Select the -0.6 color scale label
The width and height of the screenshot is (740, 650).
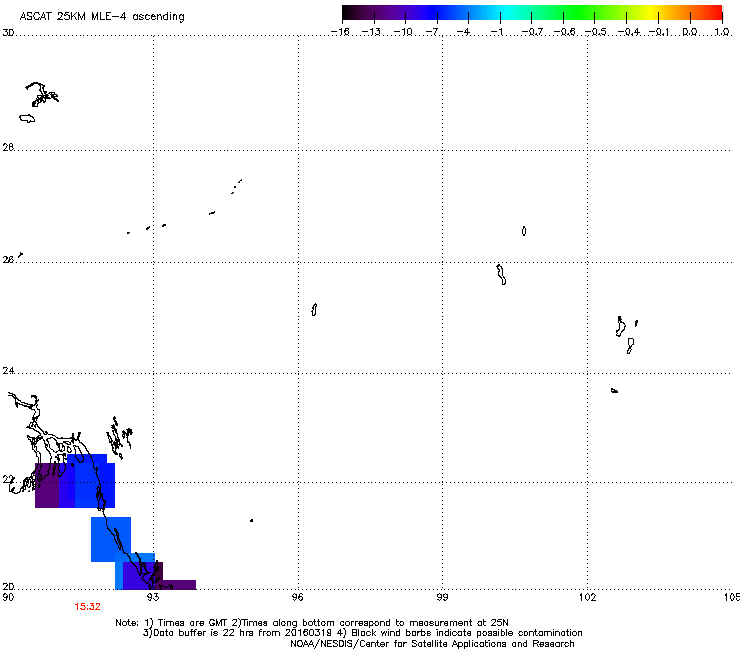tap(564, 32)
